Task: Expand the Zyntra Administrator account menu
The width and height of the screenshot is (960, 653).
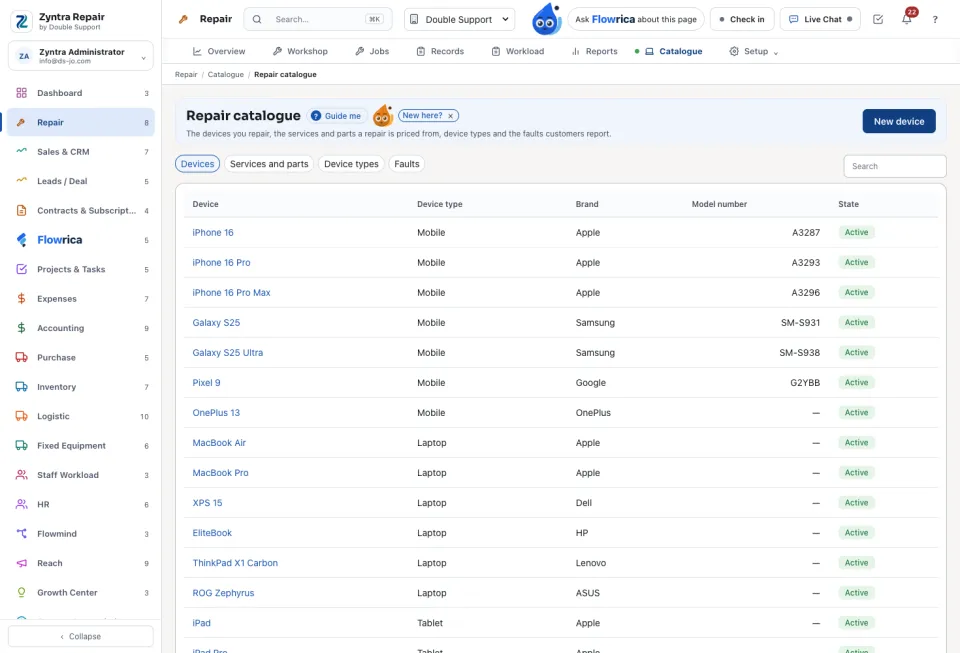Action: [81, 56]
